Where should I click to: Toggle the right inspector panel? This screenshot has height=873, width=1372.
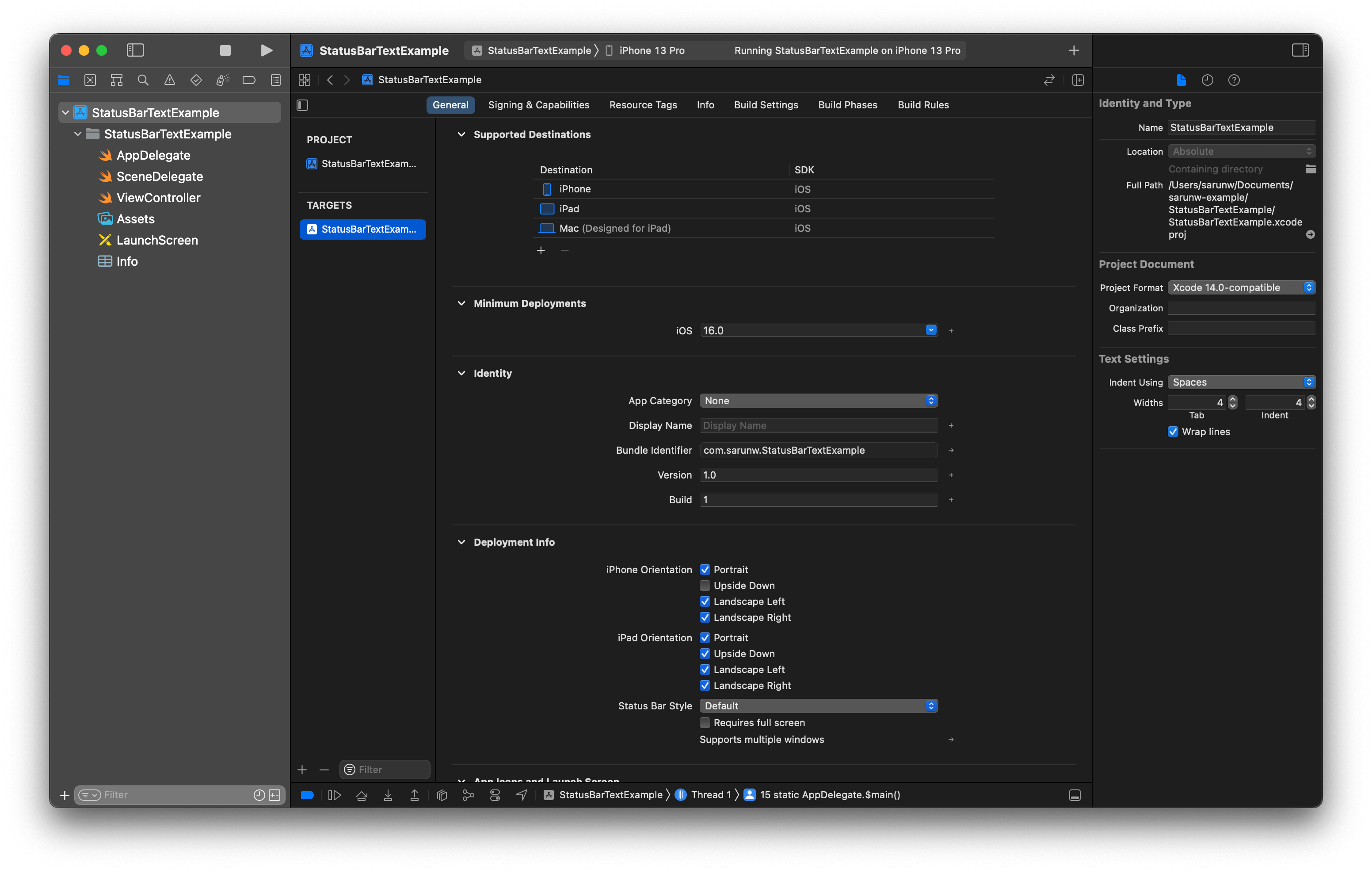(1300, 50)
